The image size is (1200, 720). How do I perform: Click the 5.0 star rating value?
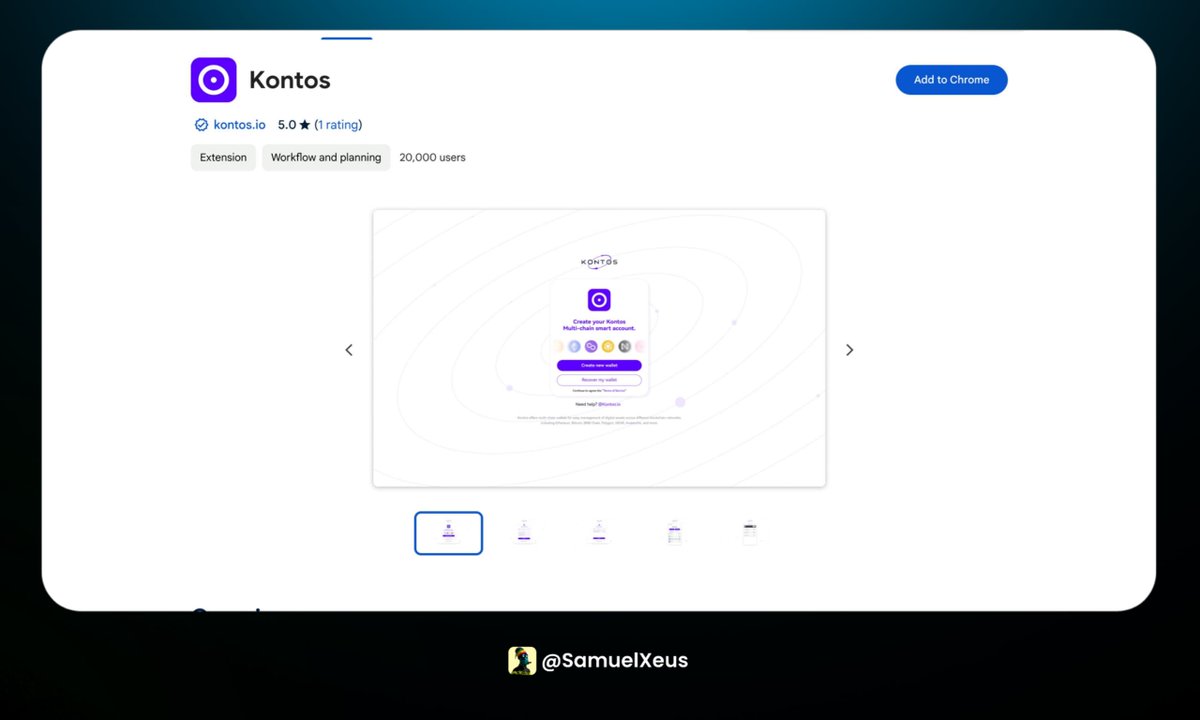294,125
